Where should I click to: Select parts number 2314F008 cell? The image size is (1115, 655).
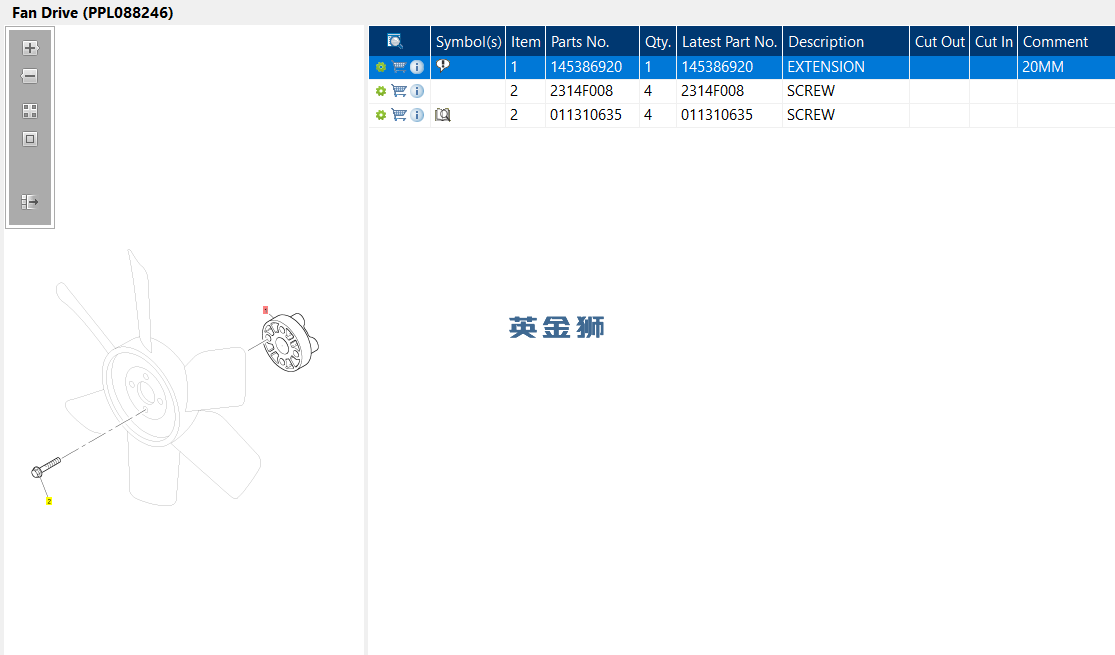(592, 91)
